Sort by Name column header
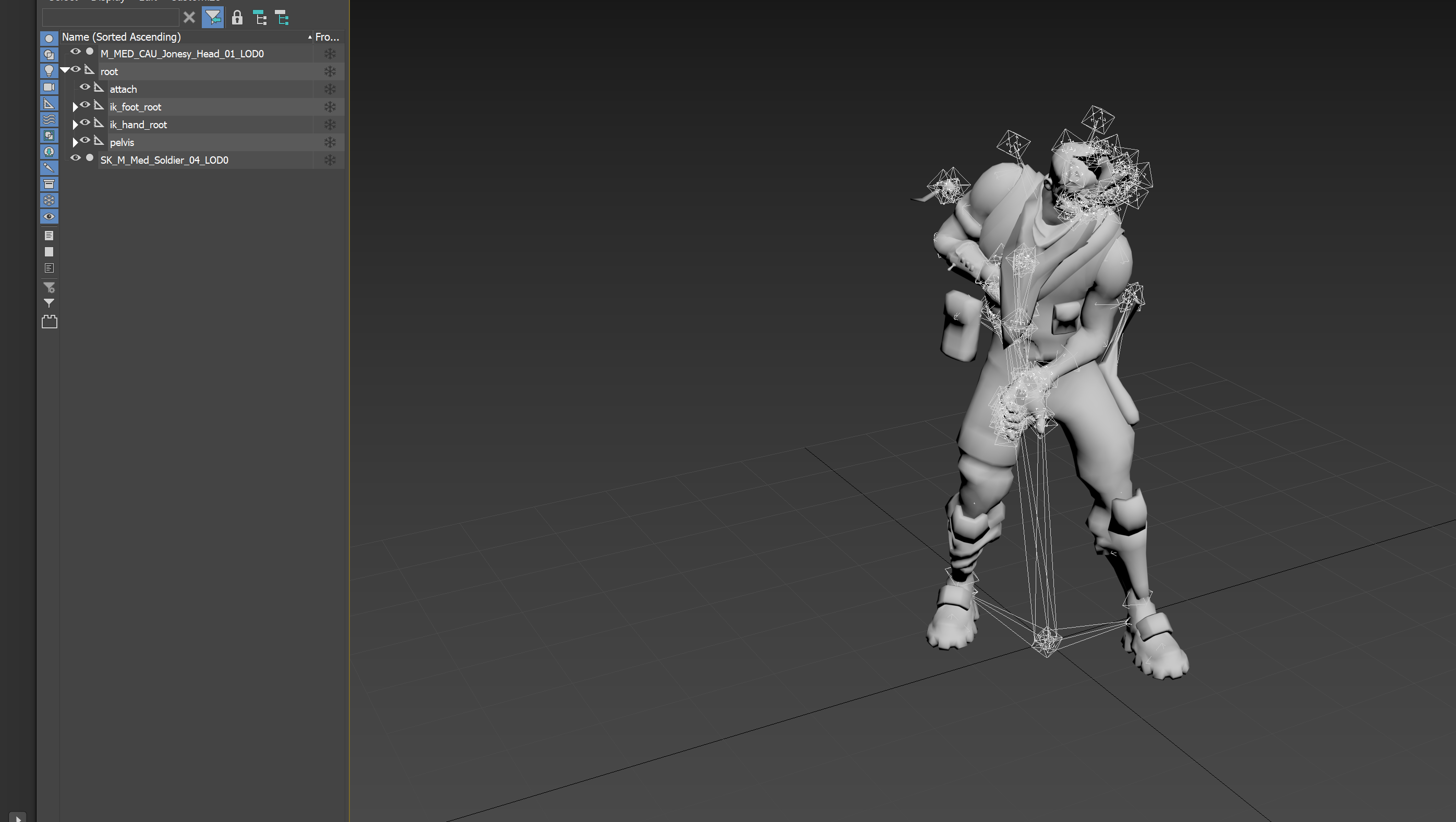This screenshot has width=1456, height=822. tap(187, 36)
